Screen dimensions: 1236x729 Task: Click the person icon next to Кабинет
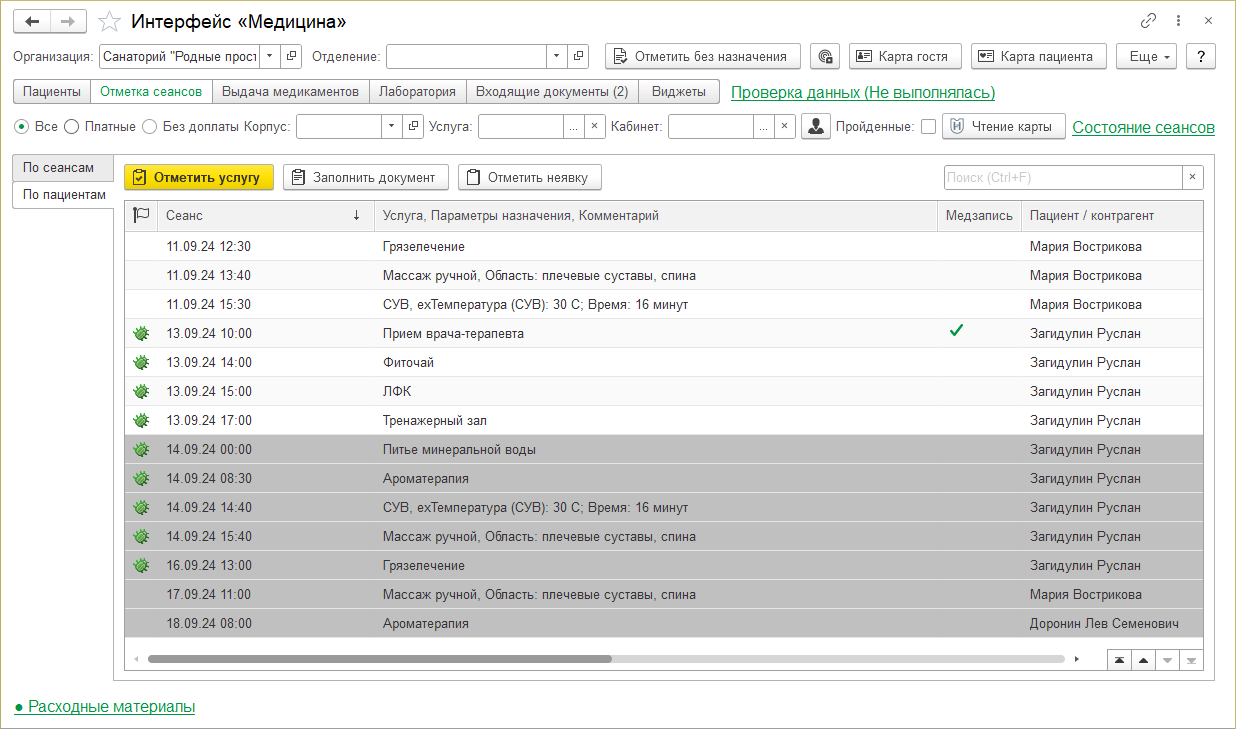[816, 127]
